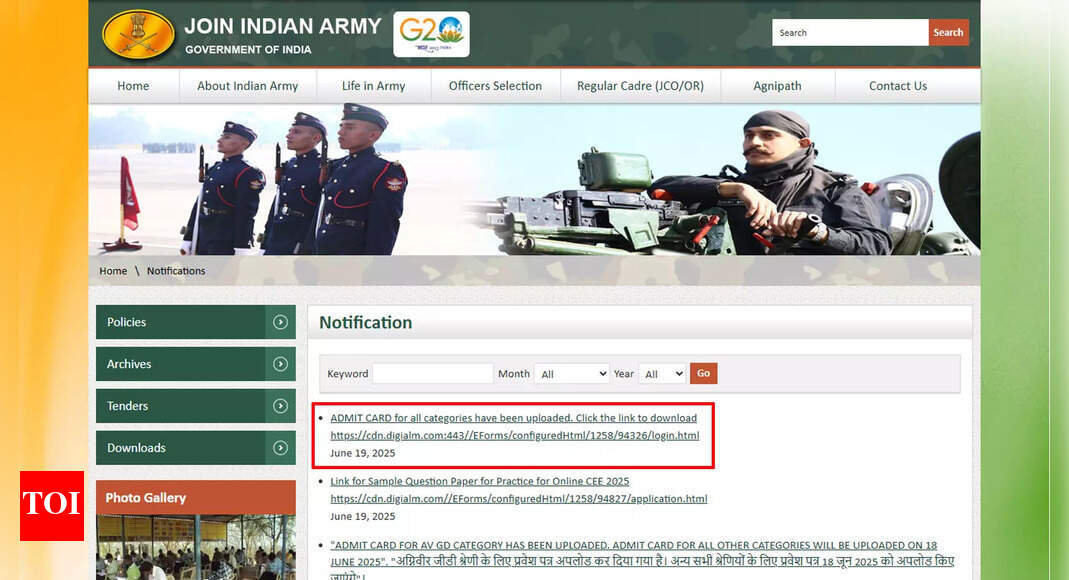This screenshot has height=580, width=1069.
Task: Open the Photo Gallery thumbnail image
Action: [x=195, y=547]
